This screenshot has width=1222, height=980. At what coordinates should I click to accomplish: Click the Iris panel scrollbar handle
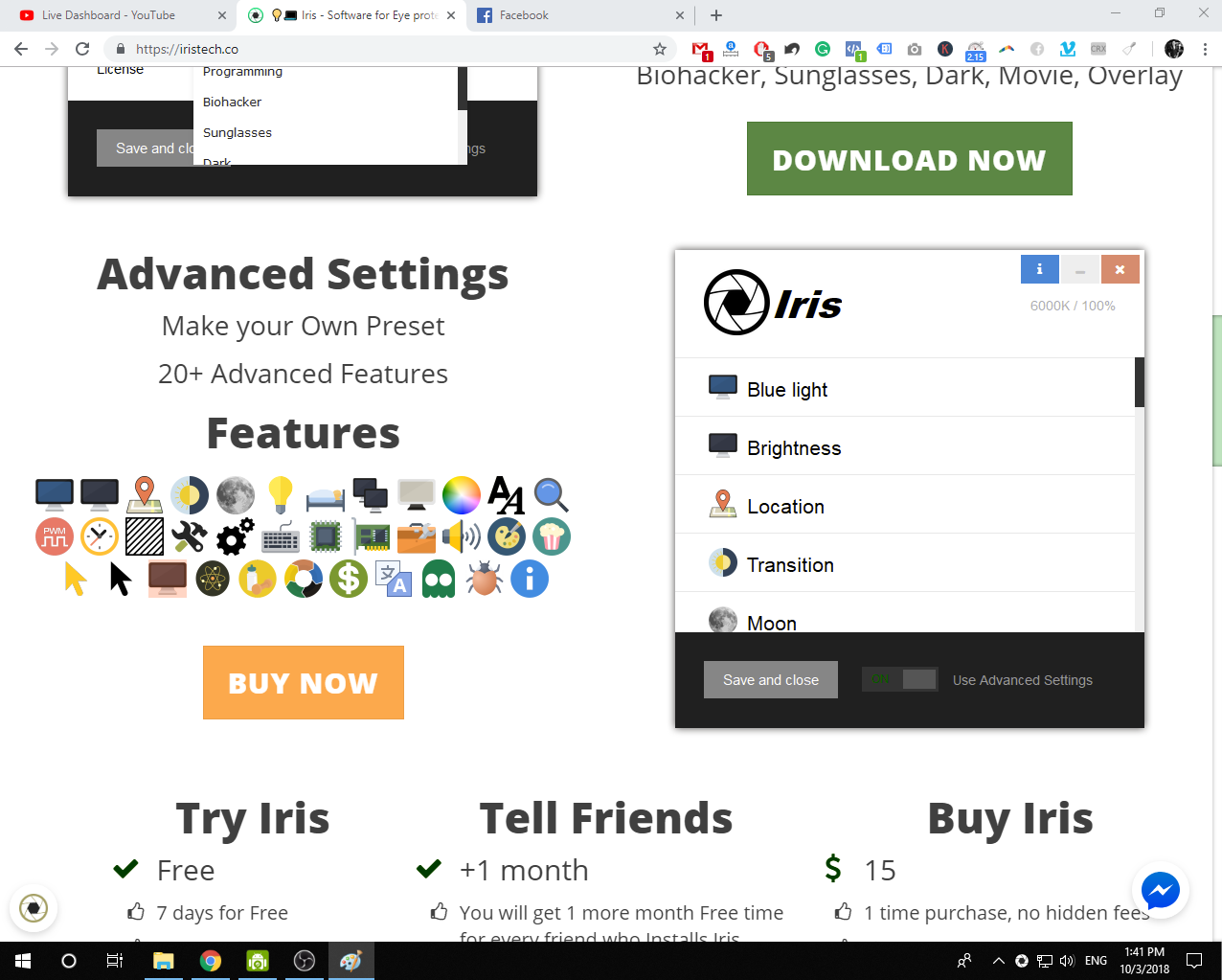[1140, 382]
